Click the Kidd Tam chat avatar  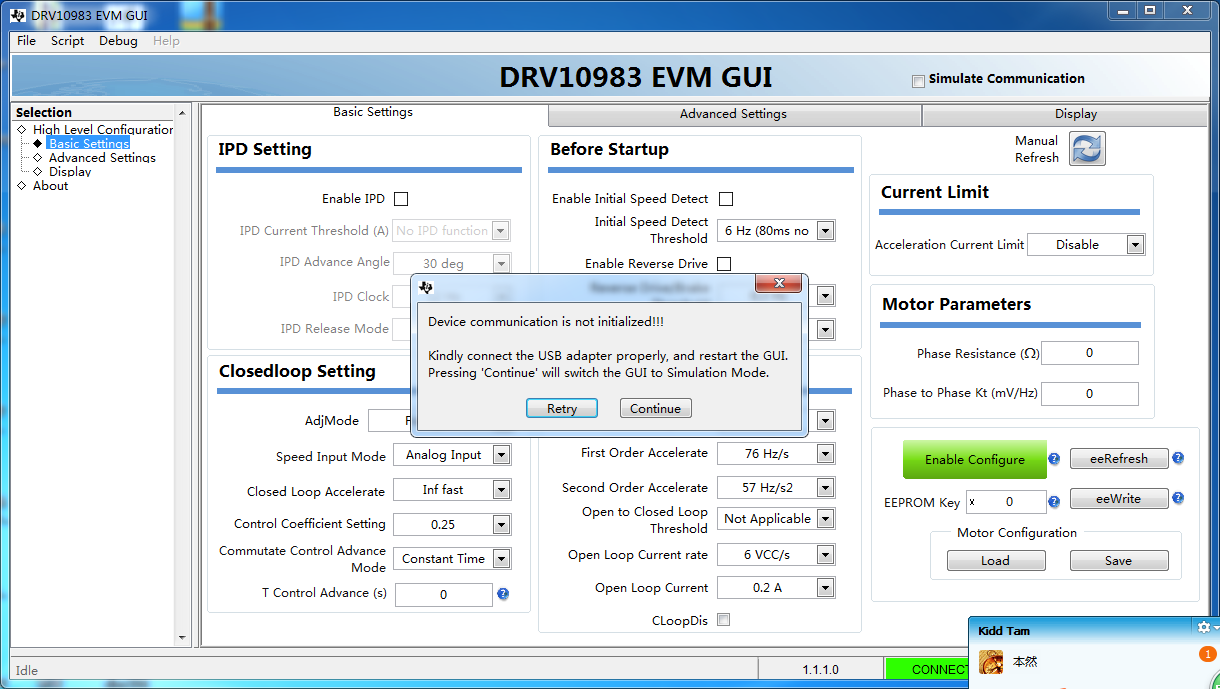tap(991, 662)
